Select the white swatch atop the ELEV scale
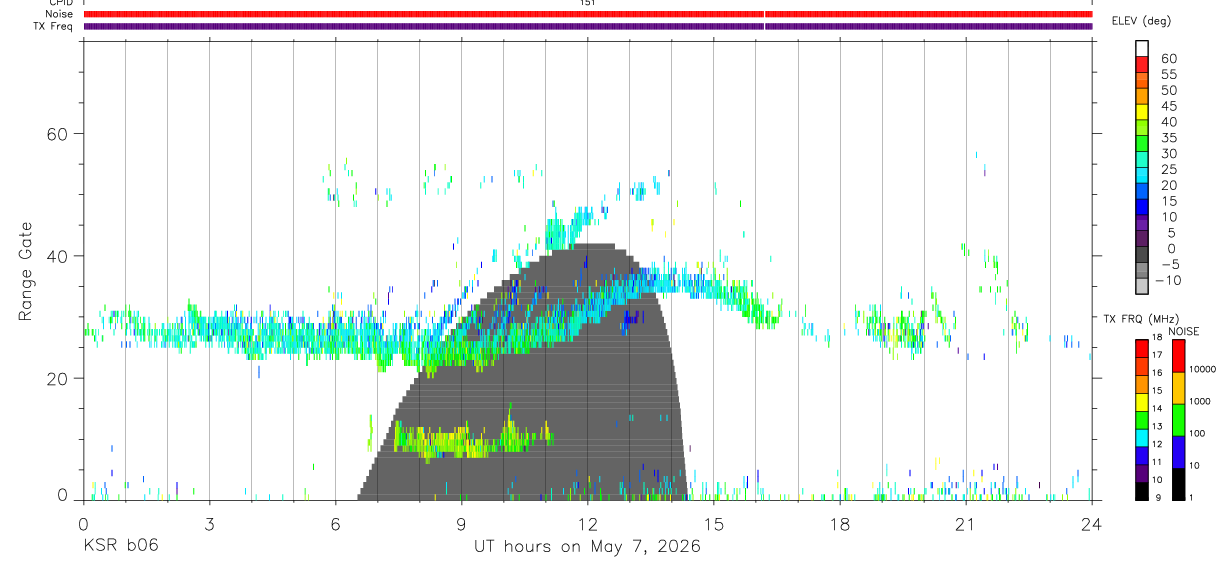1228x567 pixels. [x=1142, y=50]
